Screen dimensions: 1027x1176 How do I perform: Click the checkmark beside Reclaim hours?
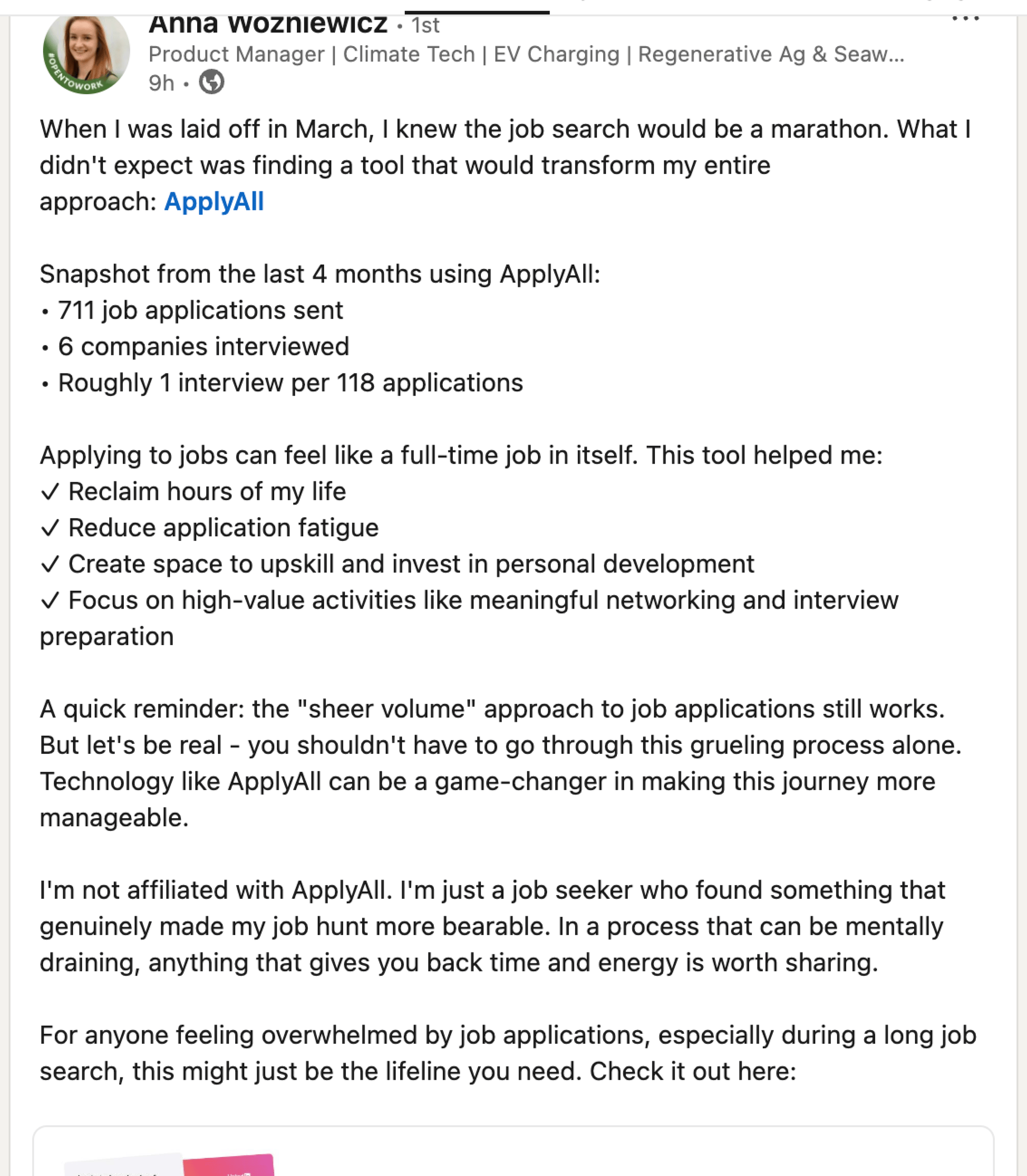pyautogui.click(x=51, y=491)
